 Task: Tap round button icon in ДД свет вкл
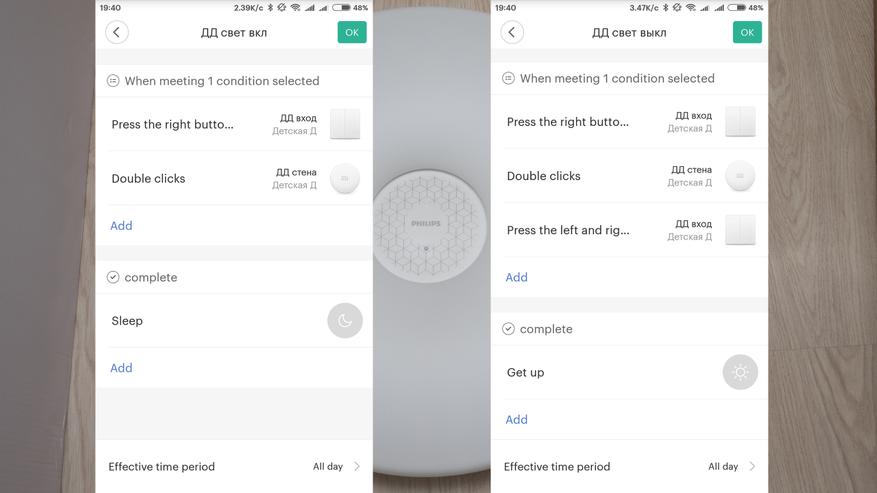click(345, 179)
